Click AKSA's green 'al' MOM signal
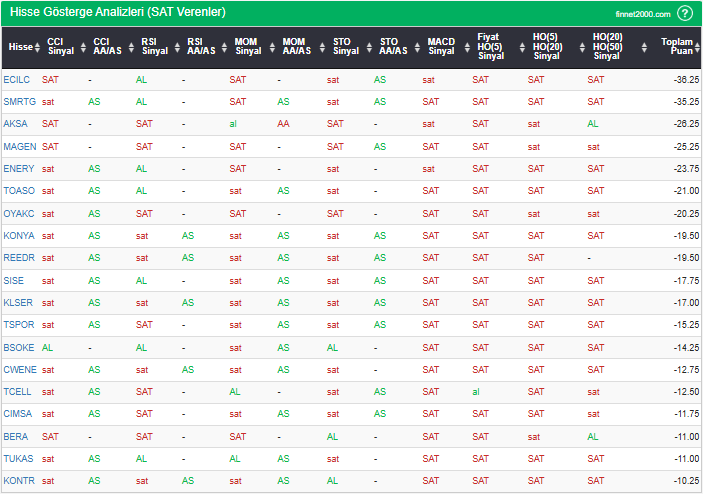The height and width of the screenshot is (494, 703). coord(233,124)
